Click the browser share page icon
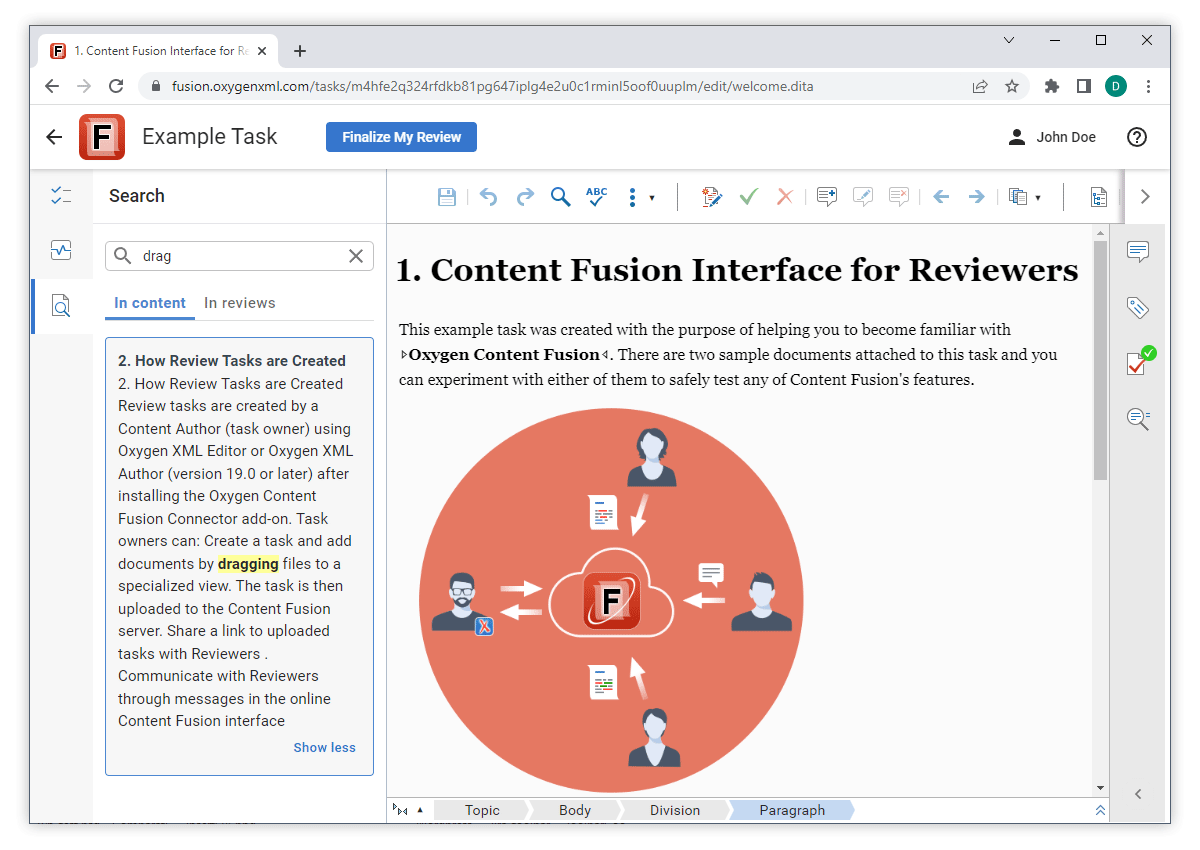1200x850 pixels. [x=980, y=86]
